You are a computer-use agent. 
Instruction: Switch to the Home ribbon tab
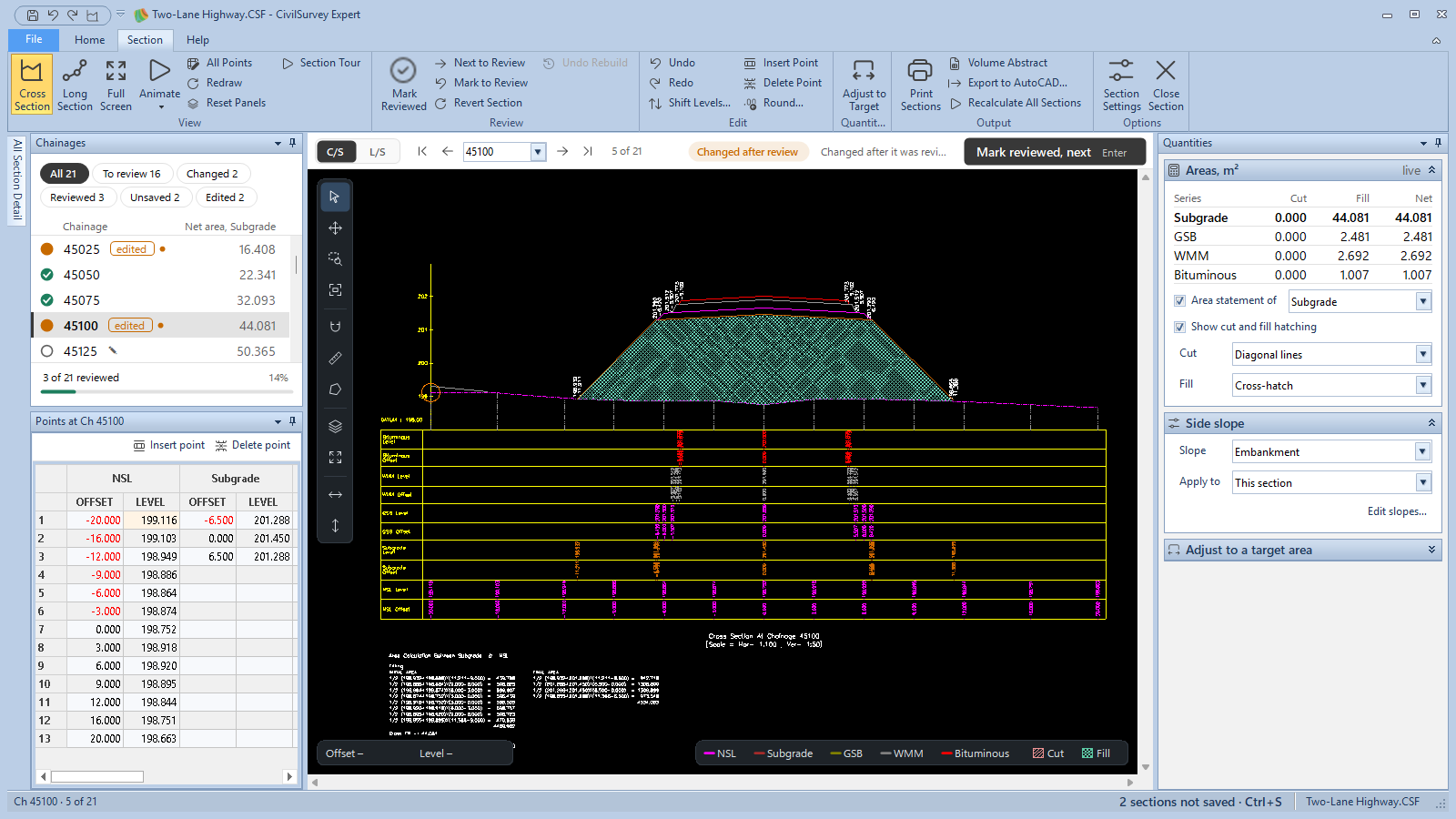coord(89,39)
